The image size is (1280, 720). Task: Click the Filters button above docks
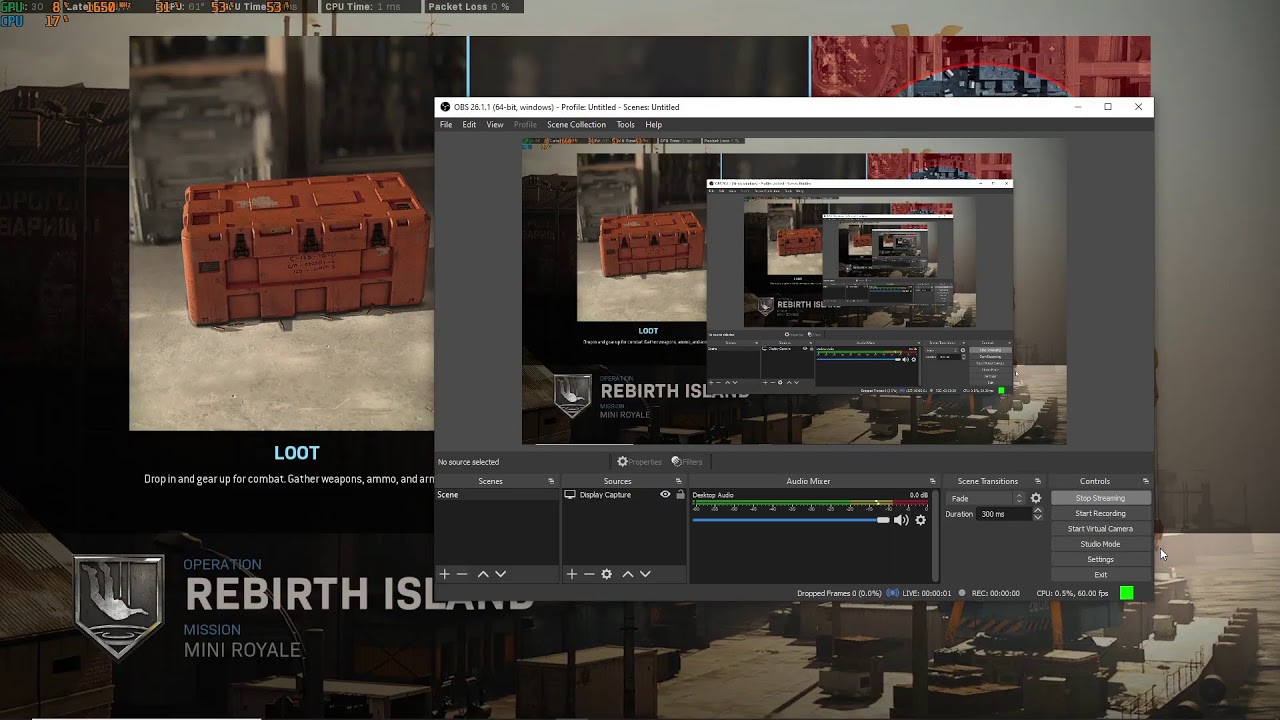coord(687,462)
